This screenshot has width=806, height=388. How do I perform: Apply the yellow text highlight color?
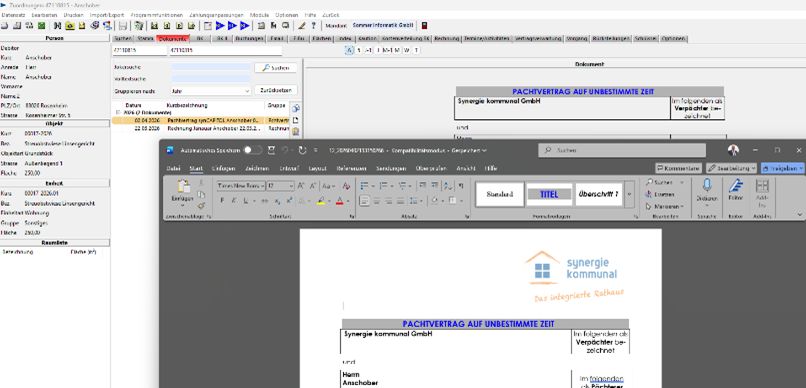tap(321, 201)
